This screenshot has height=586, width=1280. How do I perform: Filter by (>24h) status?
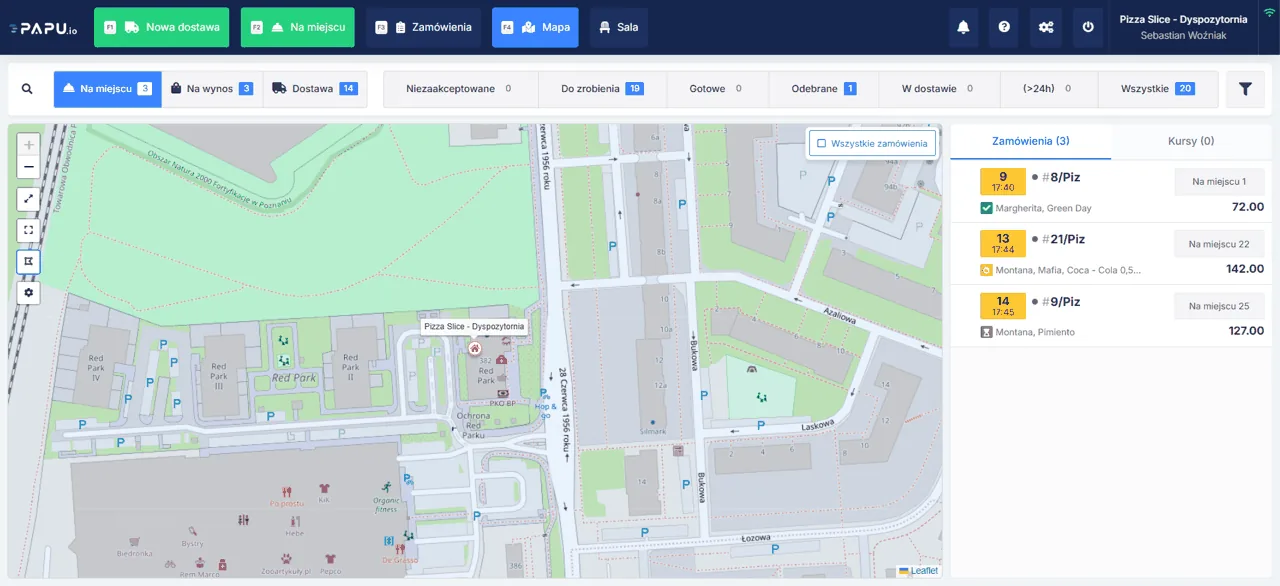tap(1048, 89)
